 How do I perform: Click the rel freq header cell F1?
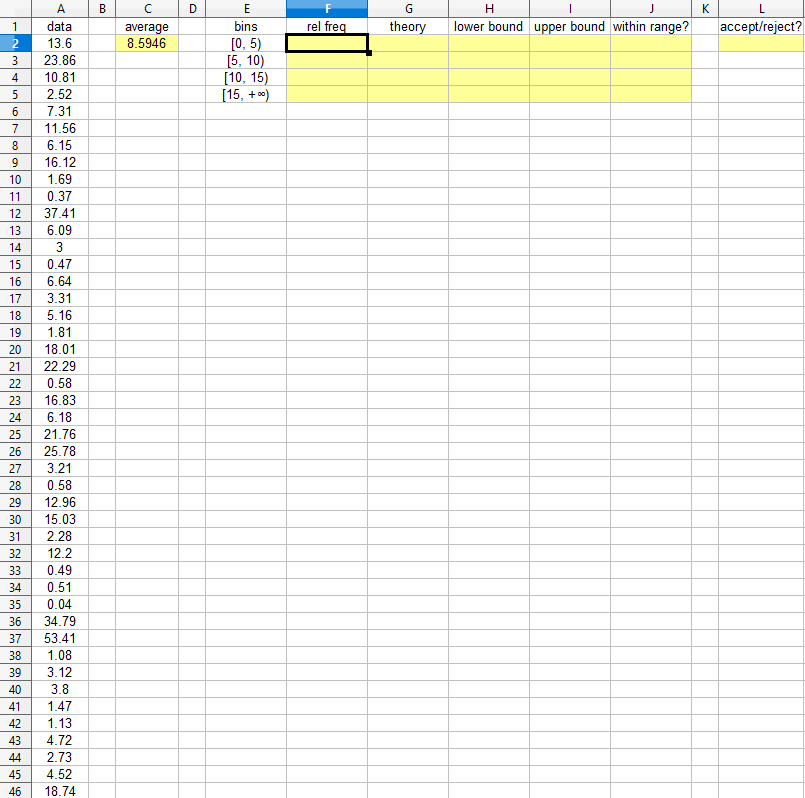pyautogui.click(x=327, y=26)
